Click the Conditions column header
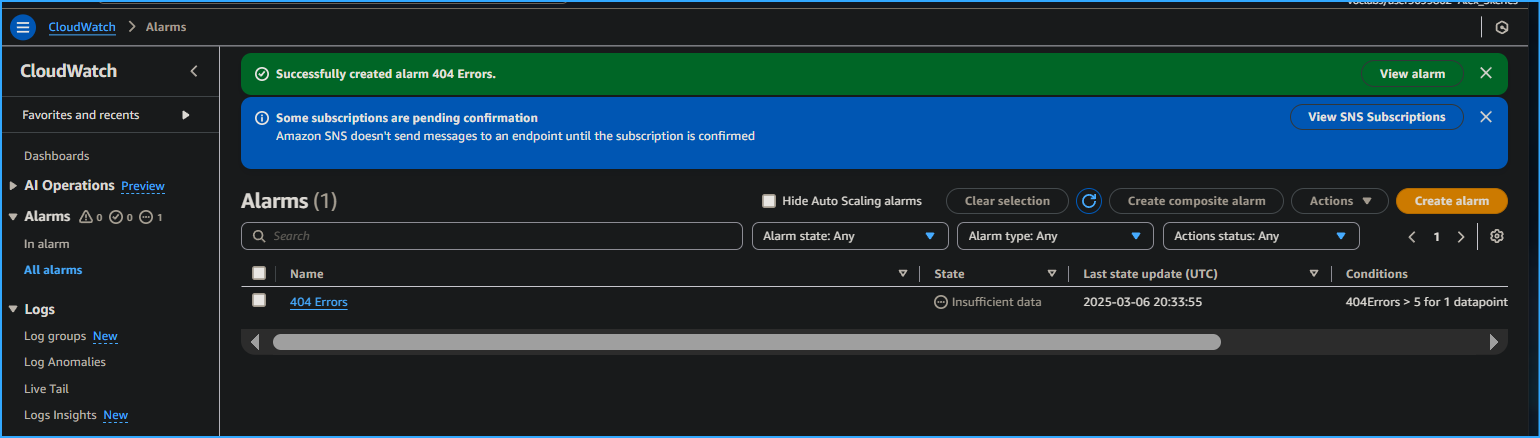 coord(1377,274)
